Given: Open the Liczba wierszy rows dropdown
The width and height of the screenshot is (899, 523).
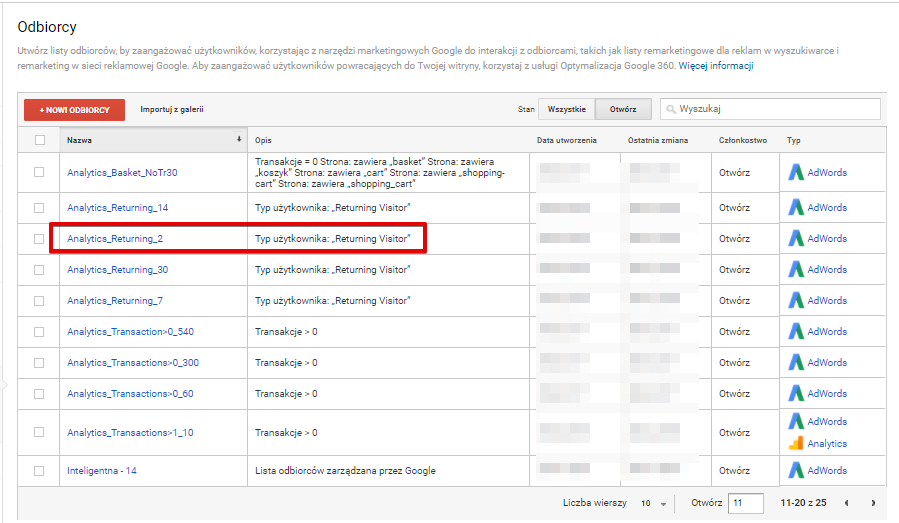Looking at the screenshot, I should pos(654,503).
